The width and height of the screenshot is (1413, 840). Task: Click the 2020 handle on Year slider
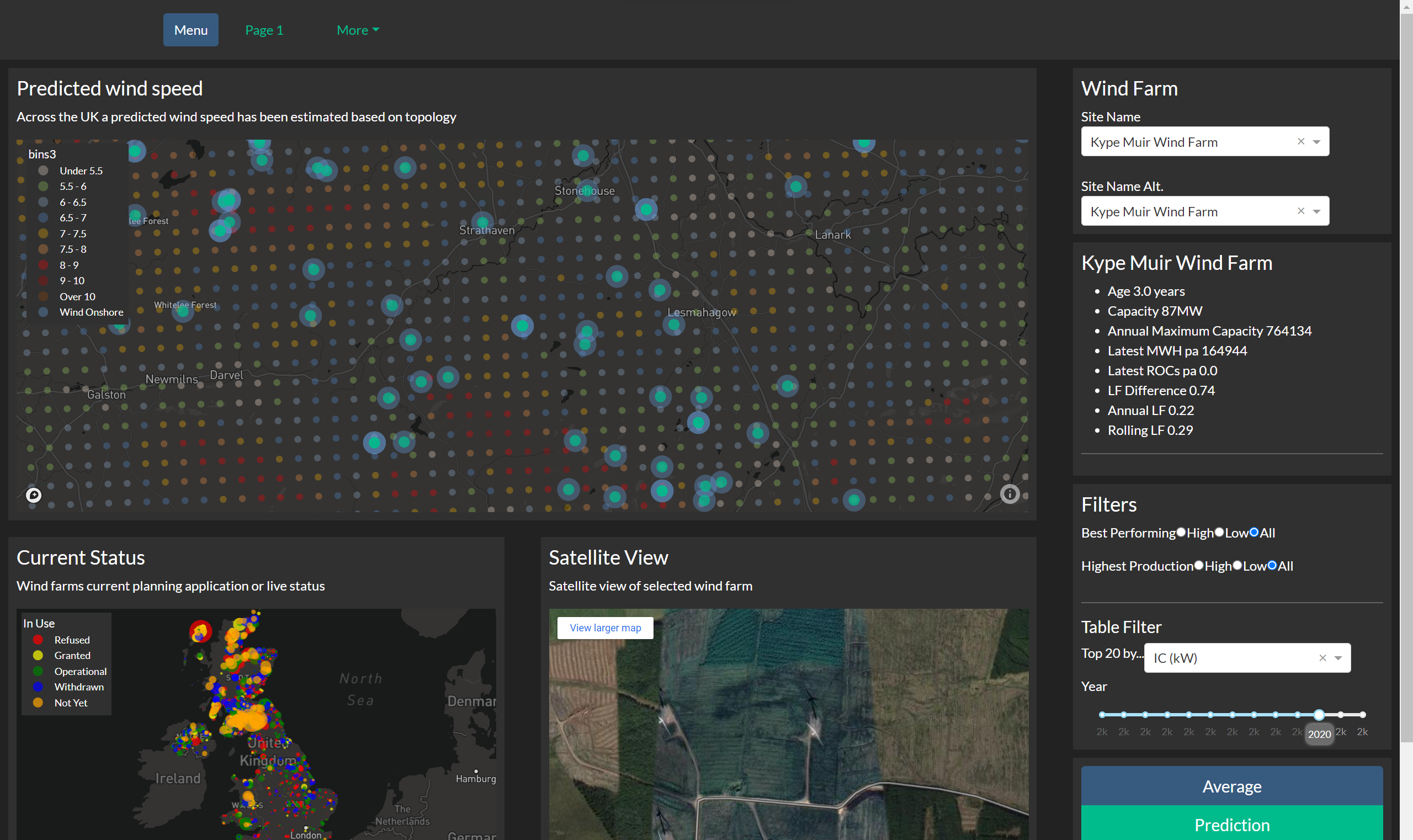click(x=1319, y=714)
